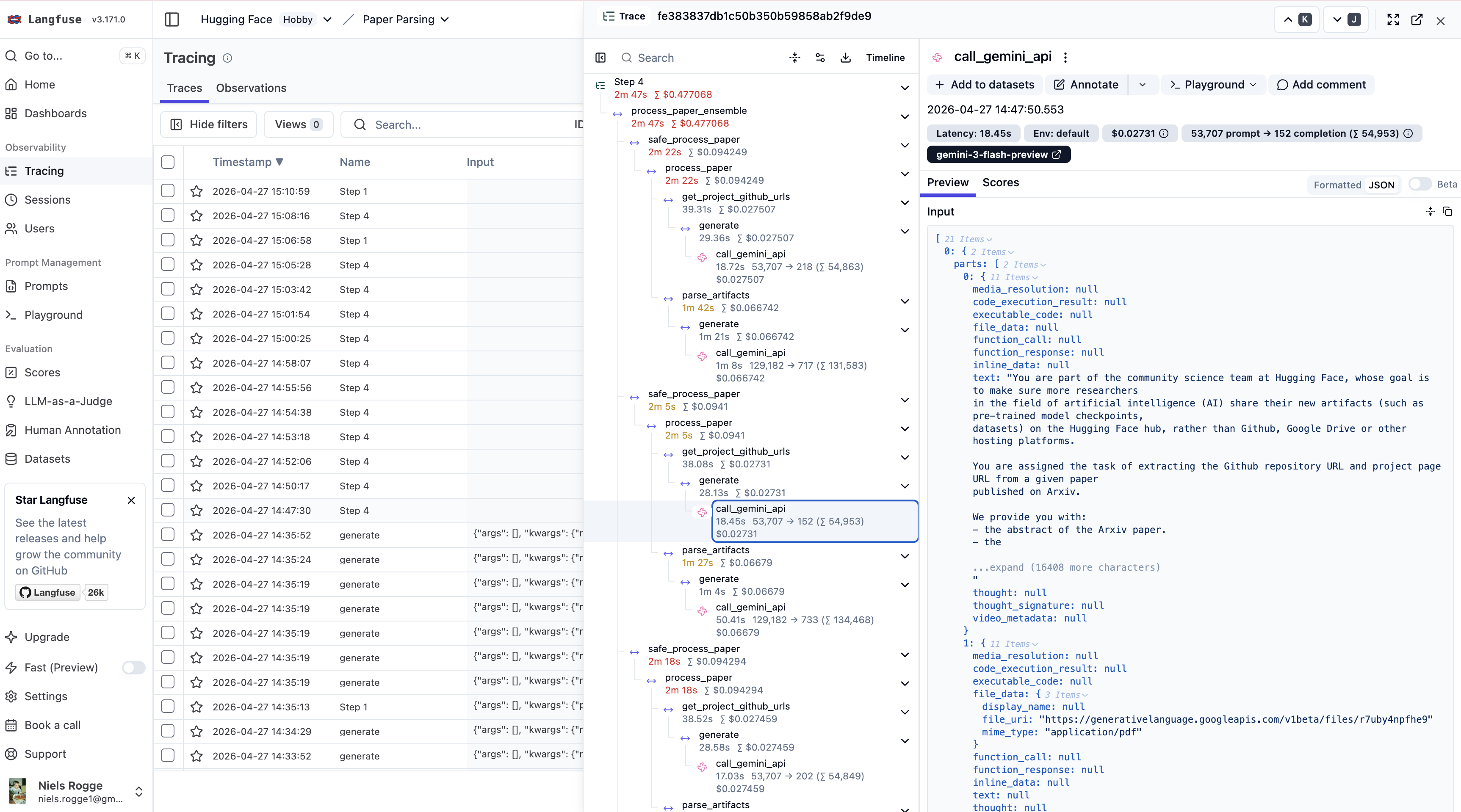
Task: Toggle the sidebar panel icon
Action: tap(172, 19)
